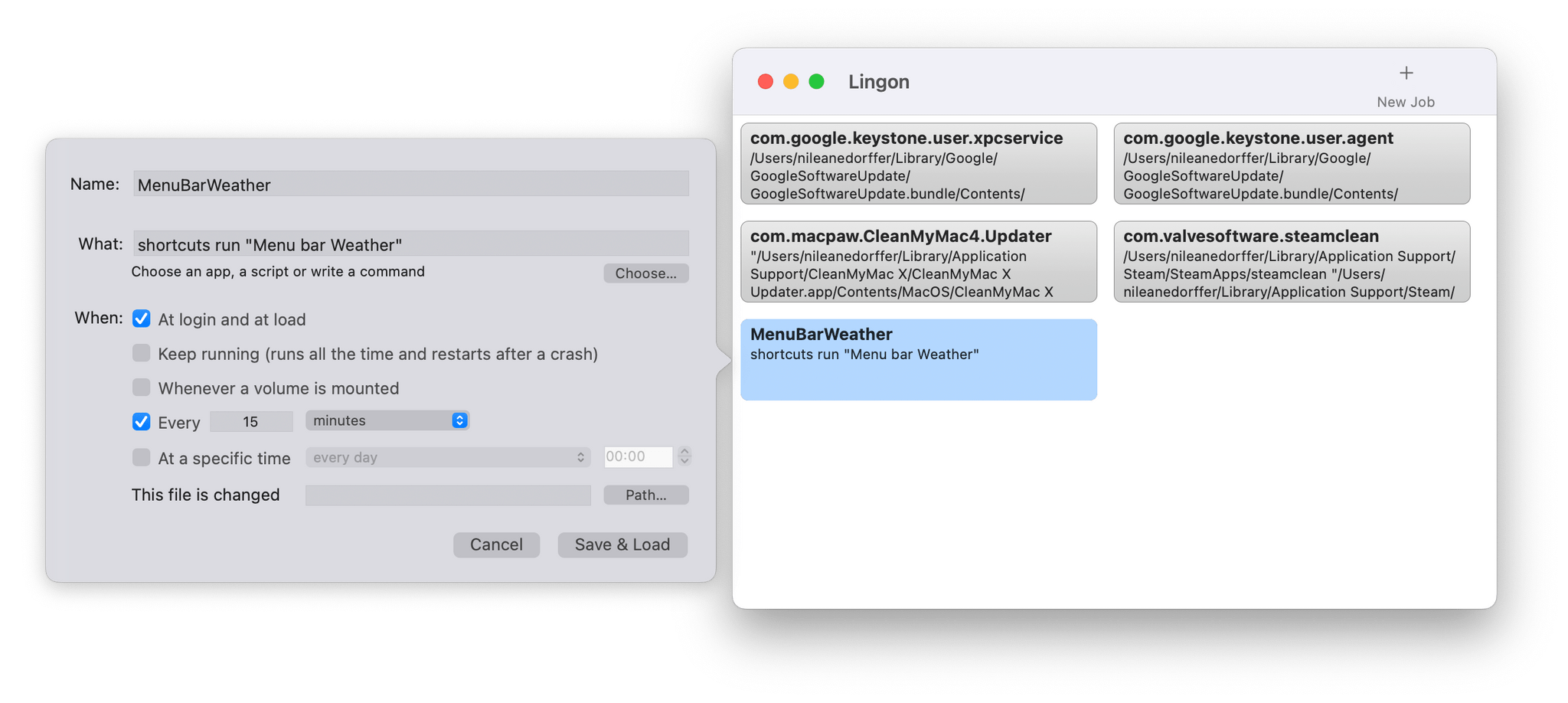The image size is (1568, 703).
Task: Open the every day schedule dropdown
Action: [448, 457]
